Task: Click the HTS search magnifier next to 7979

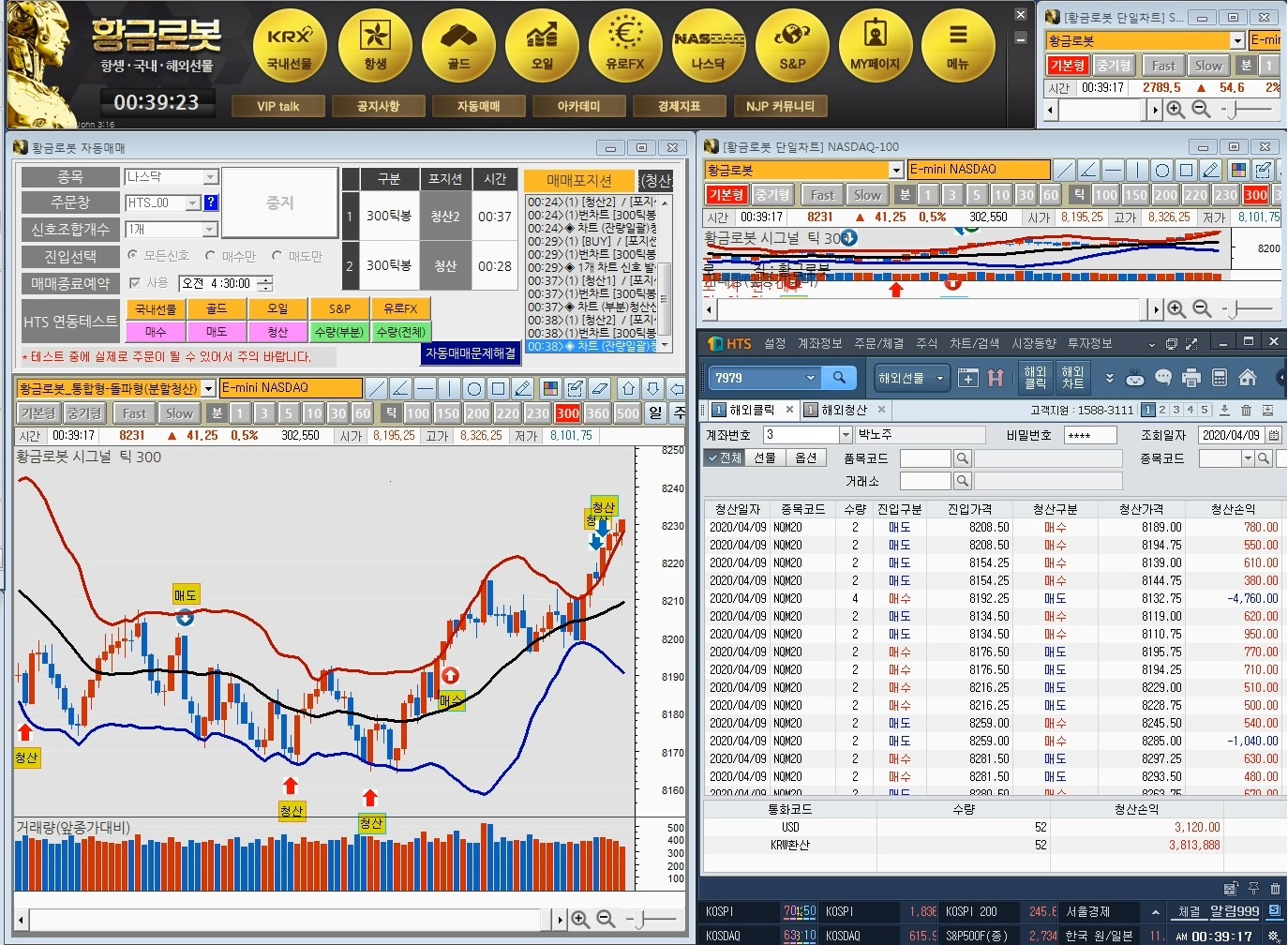Action: coord(839,378)
